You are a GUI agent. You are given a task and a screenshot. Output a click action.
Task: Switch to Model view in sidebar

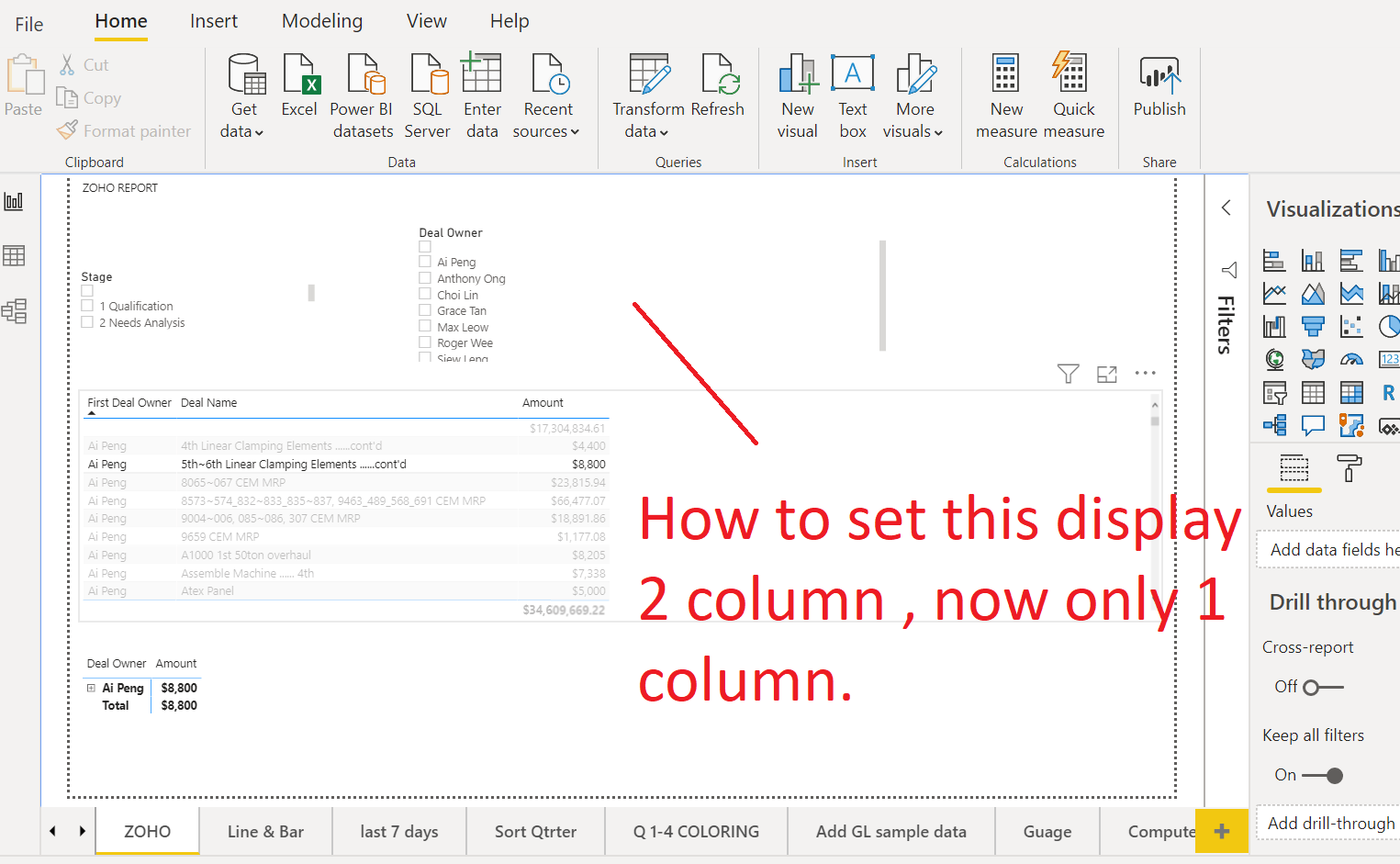[14, 310]
